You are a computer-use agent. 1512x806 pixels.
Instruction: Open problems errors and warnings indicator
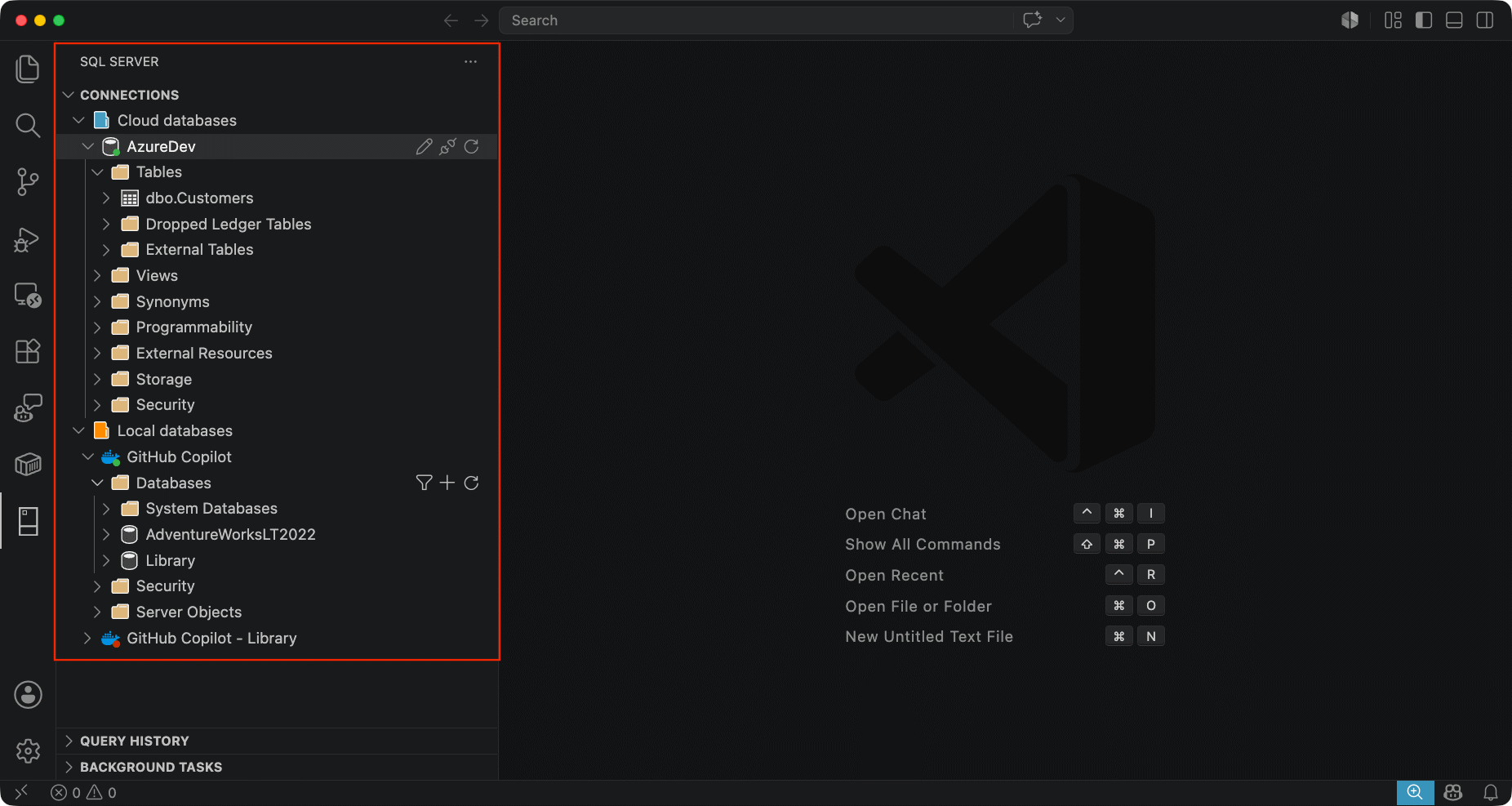click(x=83, y=792)
